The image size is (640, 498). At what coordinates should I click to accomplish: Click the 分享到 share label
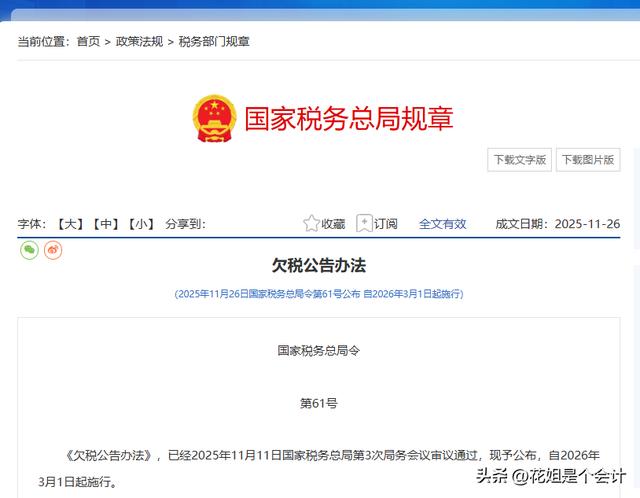pyautogui.click(x=185, y=224)
